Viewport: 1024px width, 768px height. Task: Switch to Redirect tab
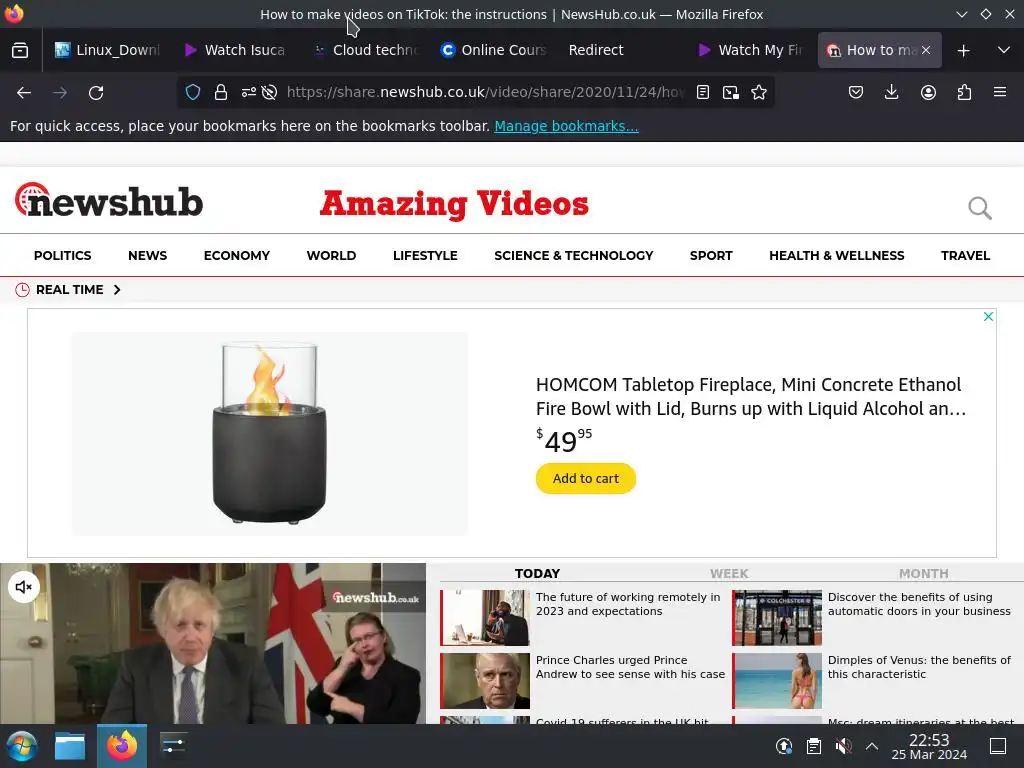click(620, 50)
